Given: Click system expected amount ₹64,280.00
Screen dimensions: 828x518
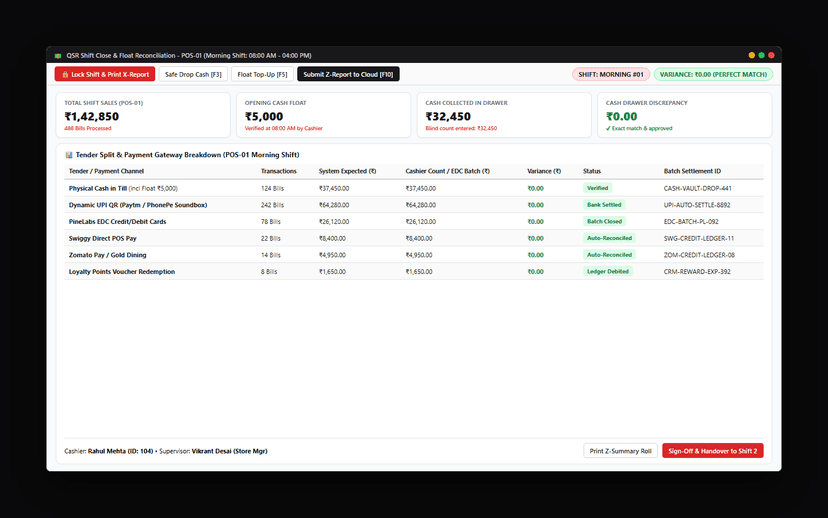Looking at the screenshot, I should pos(334,205).
